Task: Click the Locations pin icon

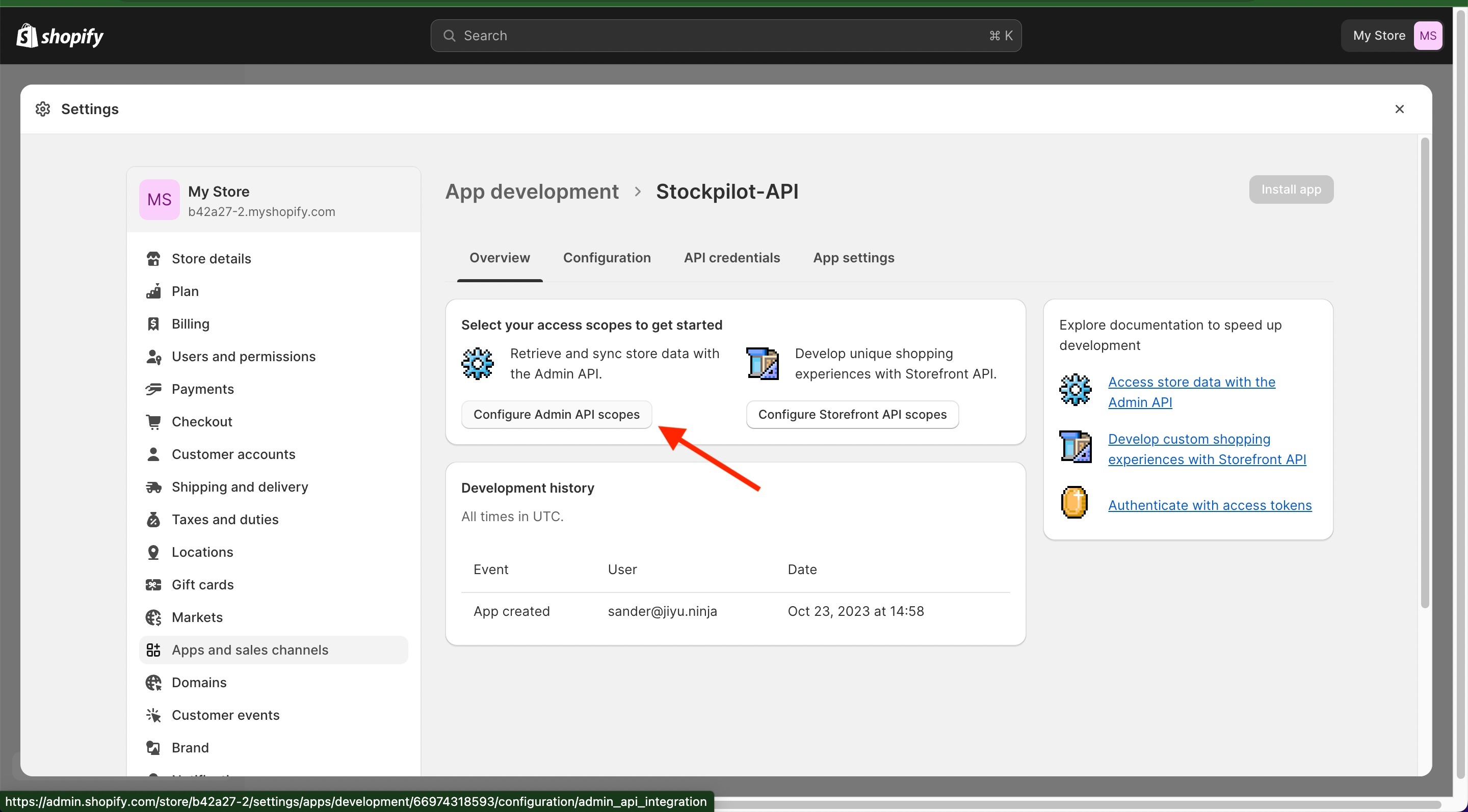Action: (153, 552)
